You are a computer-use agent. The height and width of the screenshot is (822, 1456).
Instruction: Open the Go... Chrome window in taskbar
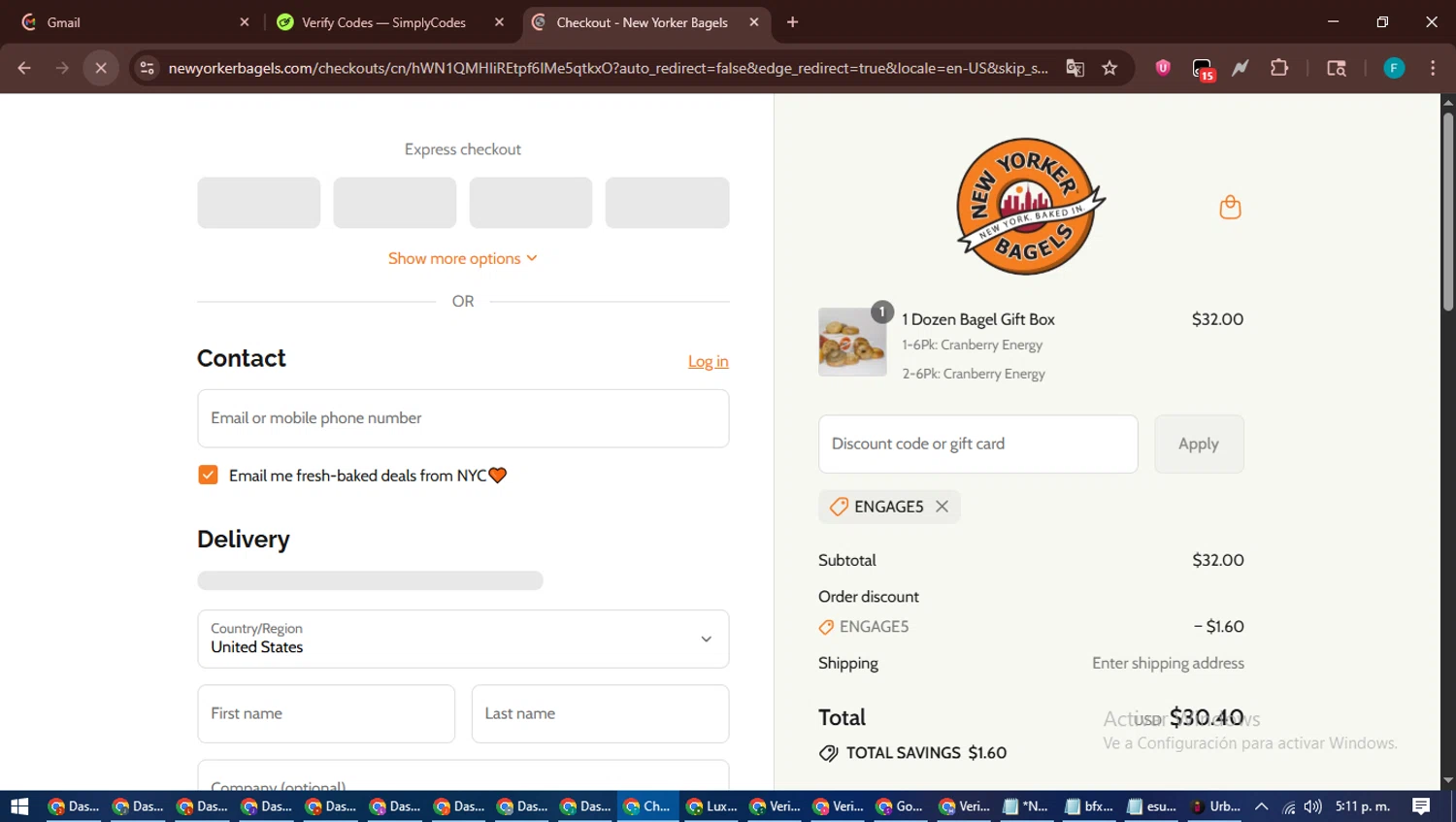901,806
